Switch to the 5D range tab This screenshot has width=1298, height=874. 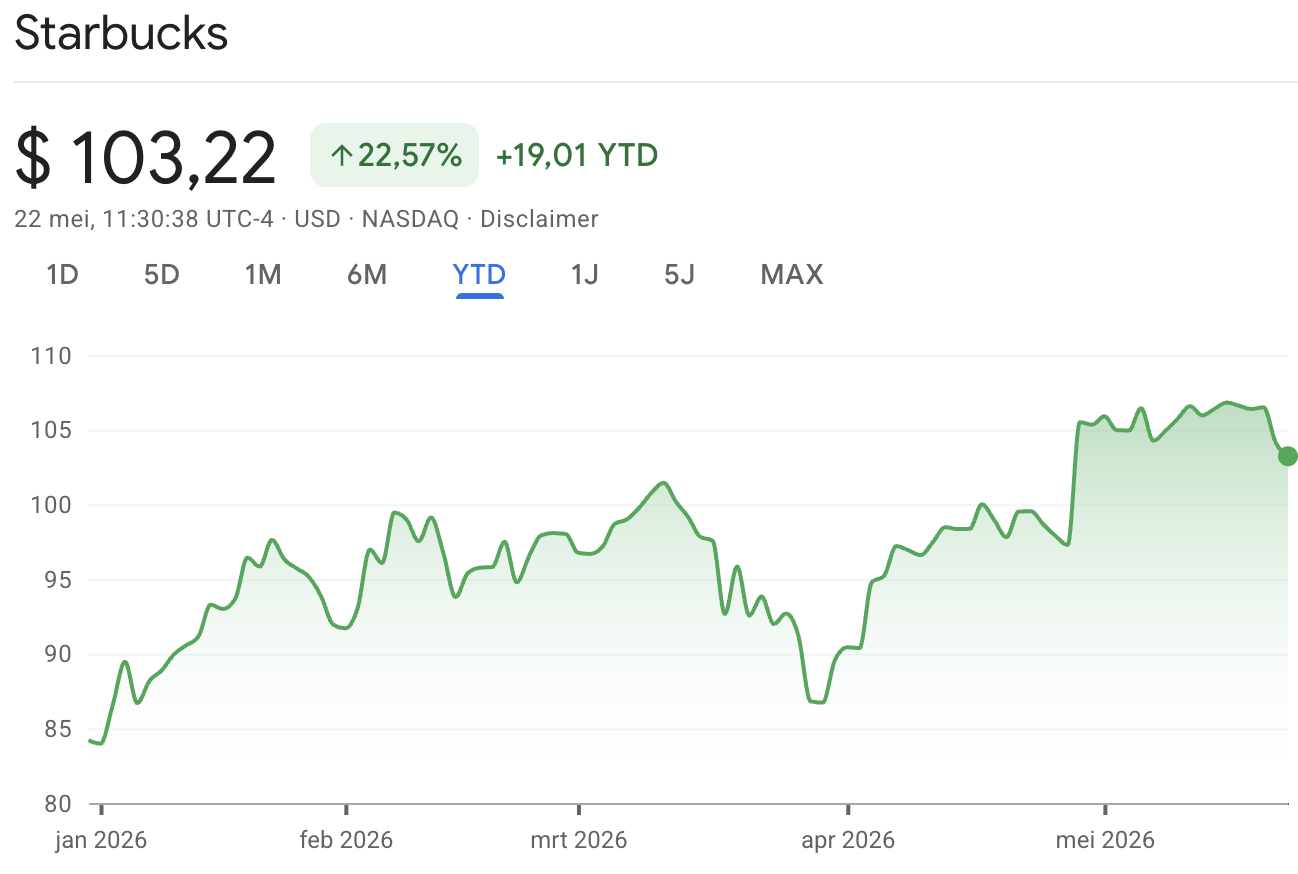[162, 274]
